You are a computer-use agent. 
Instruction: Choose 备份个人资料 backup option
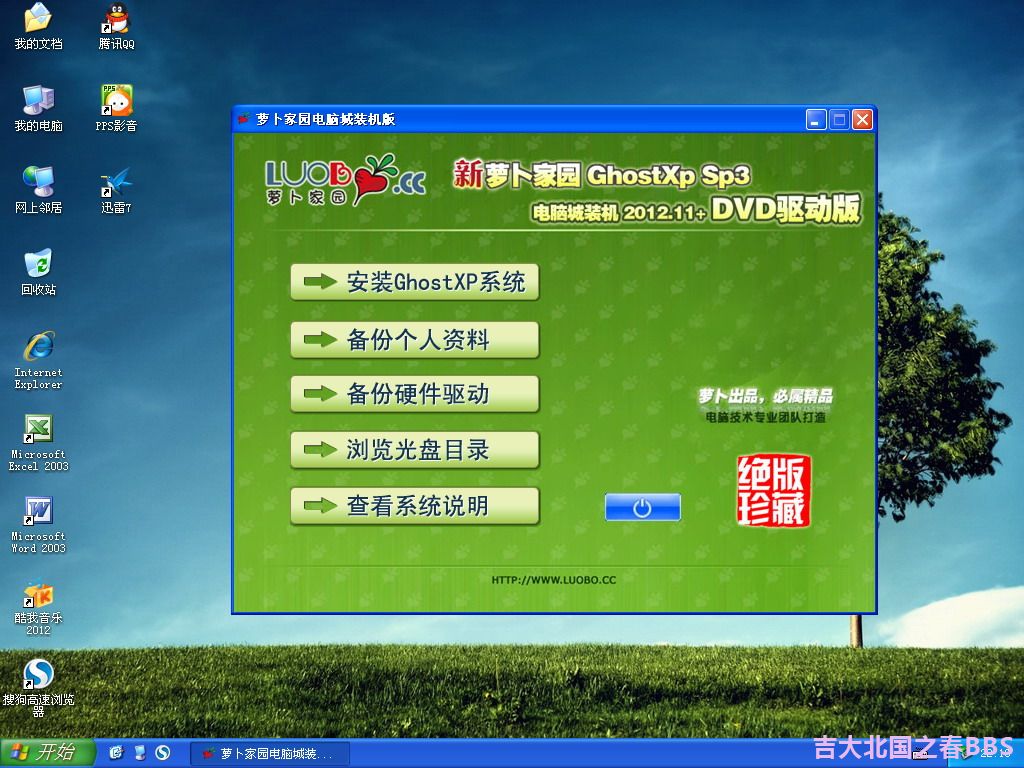414,340
